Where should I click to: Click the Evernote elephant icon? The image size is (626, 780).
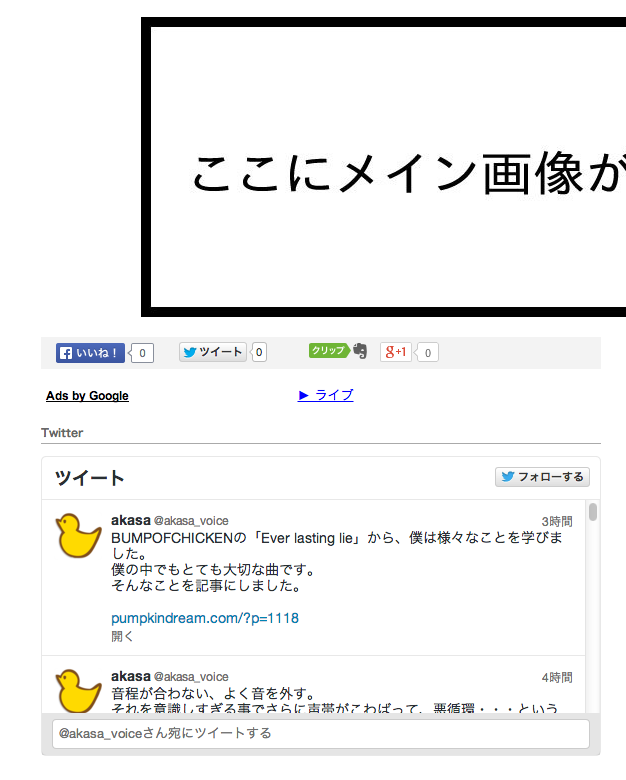pos(360,351)
